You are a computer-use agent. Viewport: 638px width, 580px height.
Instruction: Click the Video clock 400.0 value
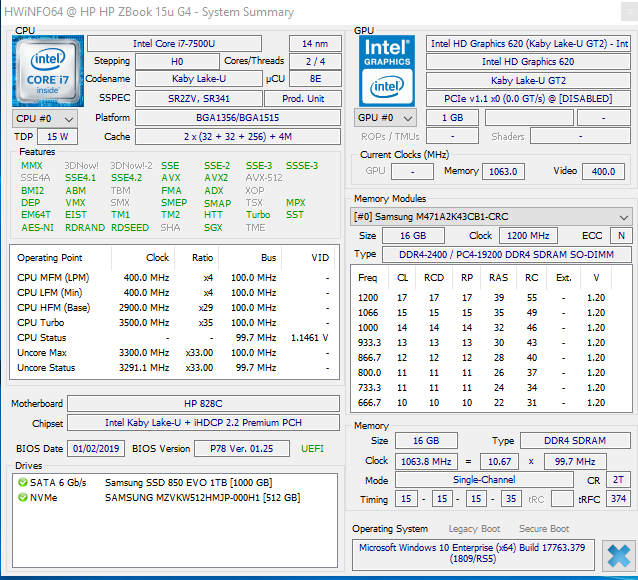click(x=603, y=171)
